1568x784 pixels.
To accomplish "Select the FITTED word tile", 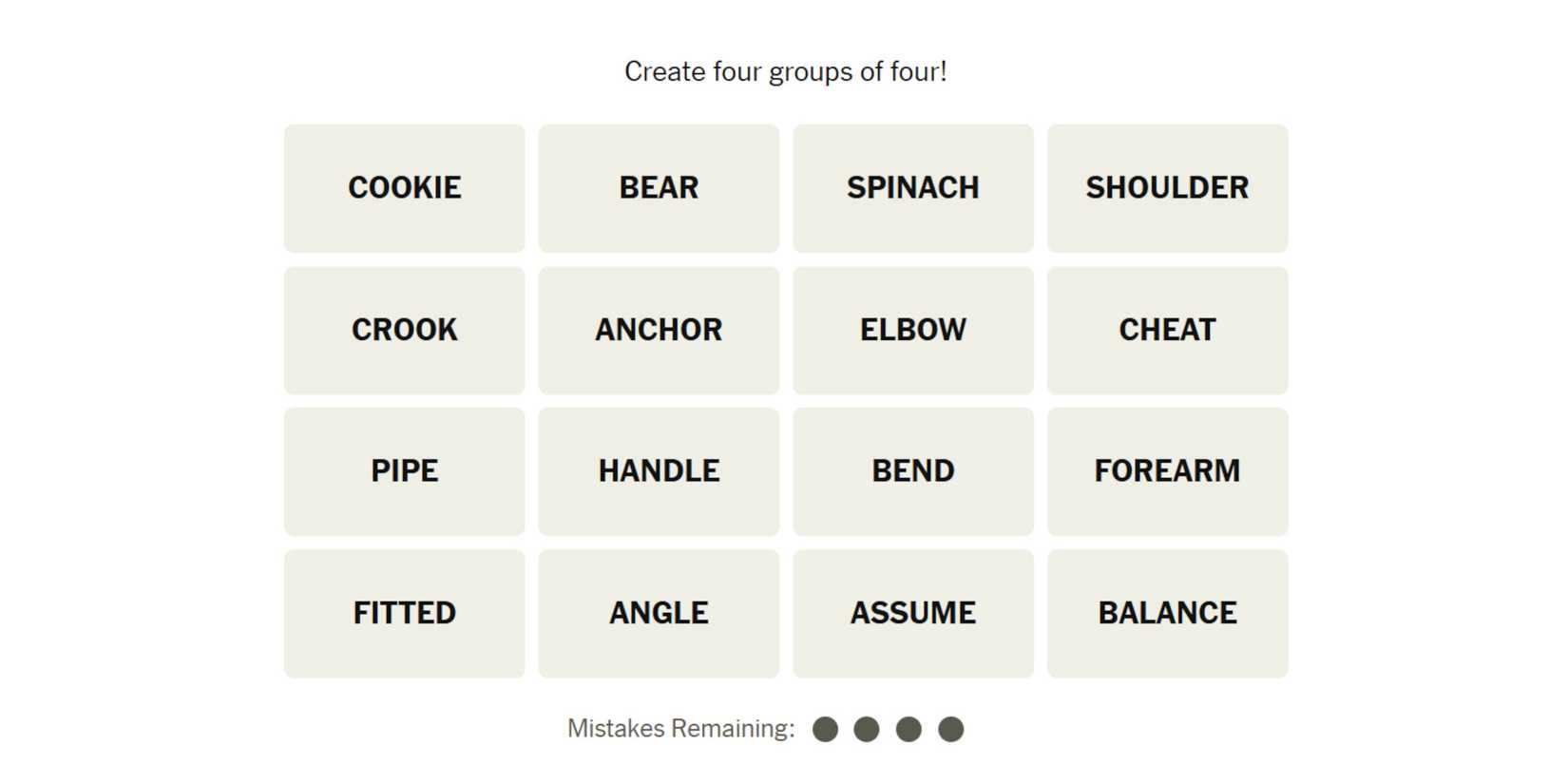I will coord(404,613).
